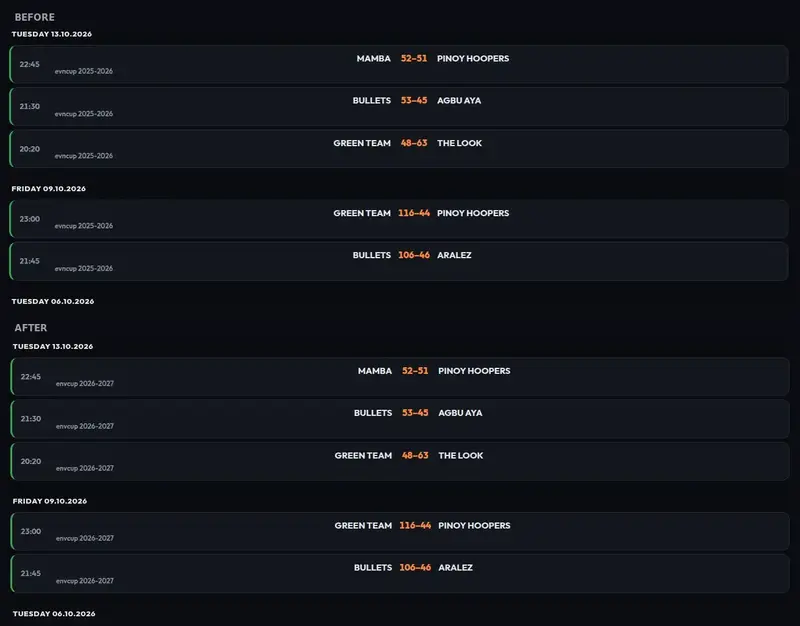The width and height of the screenshot is (800, 626).
Task: Click the 20:20 time in the Before list
Action: 30,149
